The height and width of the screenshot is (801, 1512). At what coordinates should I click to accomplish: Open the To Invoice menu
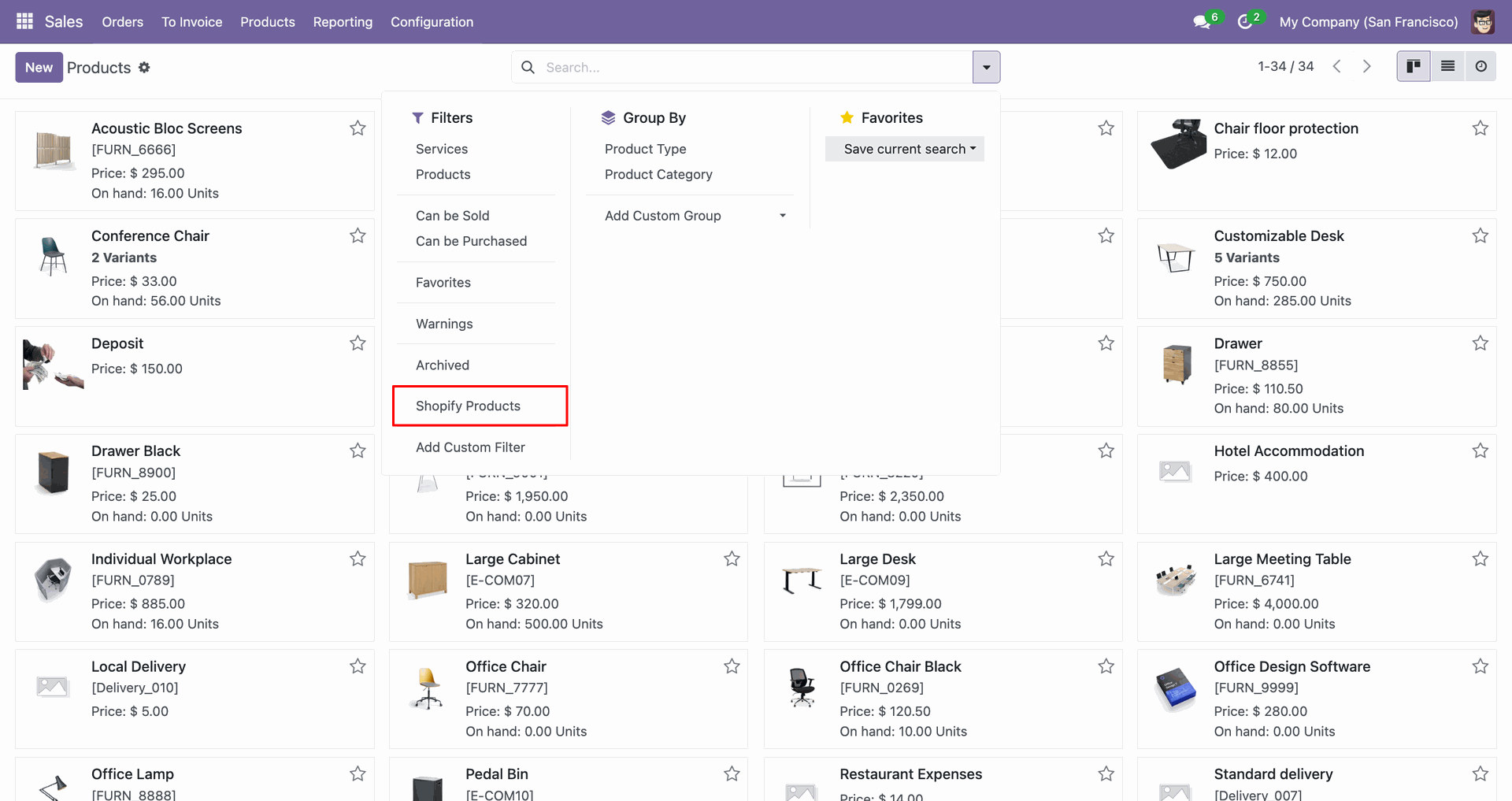click(x=192, y=22)
